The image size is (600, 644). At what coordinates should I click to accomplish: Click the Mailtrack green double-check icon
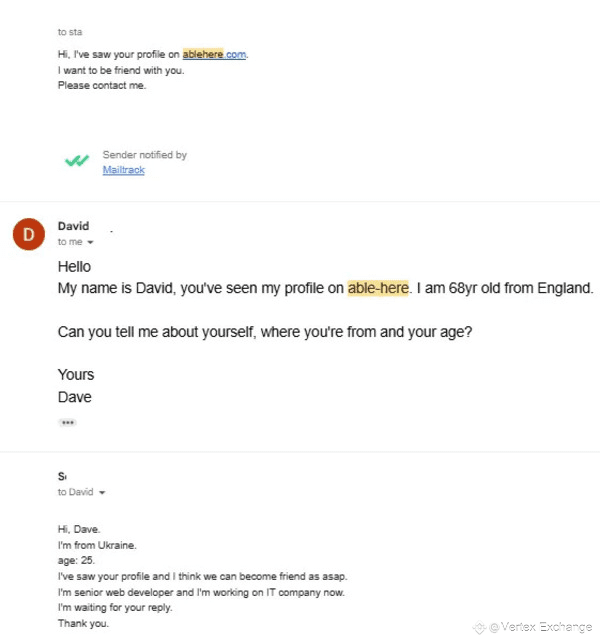[77, 161]
